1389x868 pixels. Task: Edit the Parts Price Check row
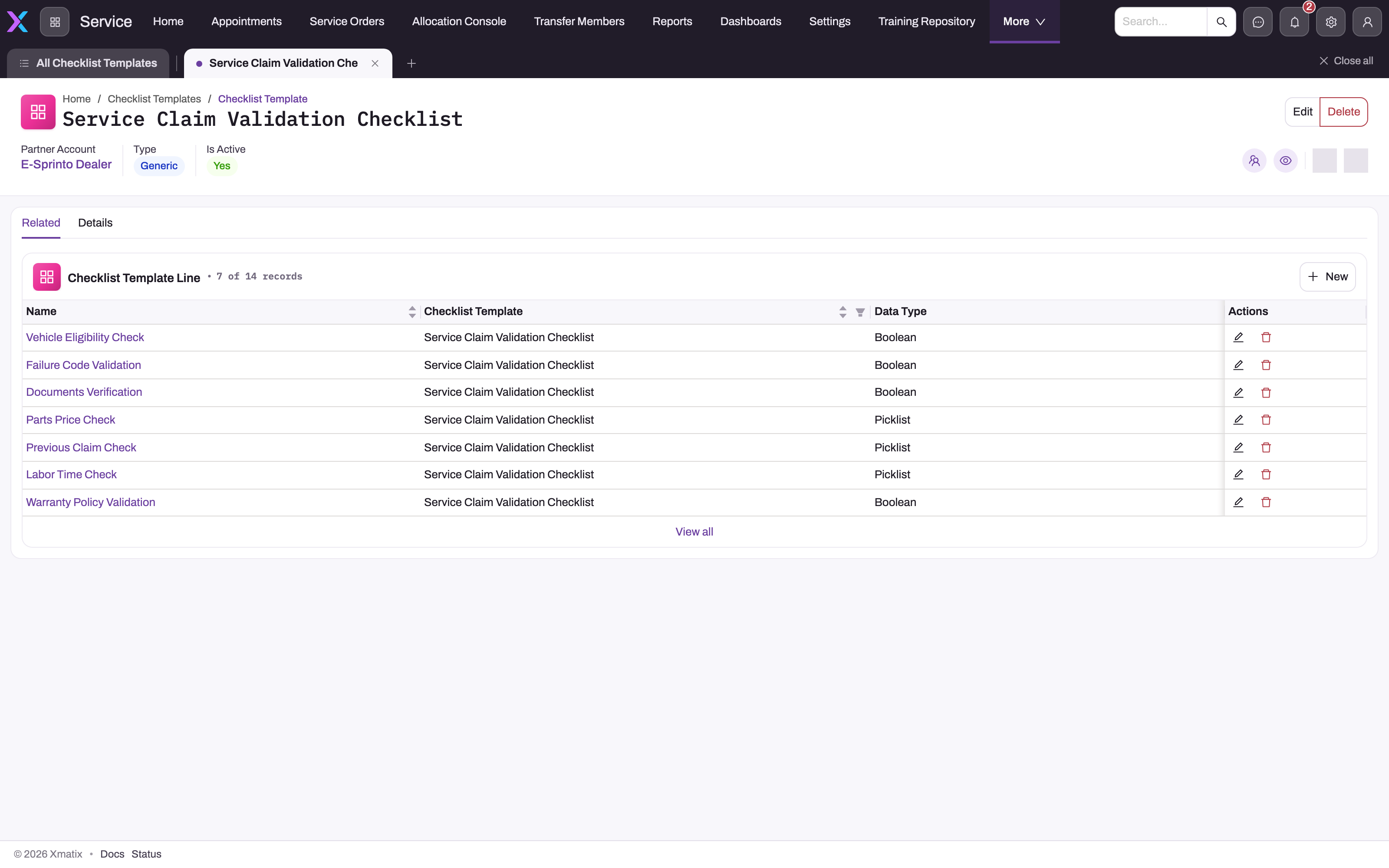coord(1239,420)
